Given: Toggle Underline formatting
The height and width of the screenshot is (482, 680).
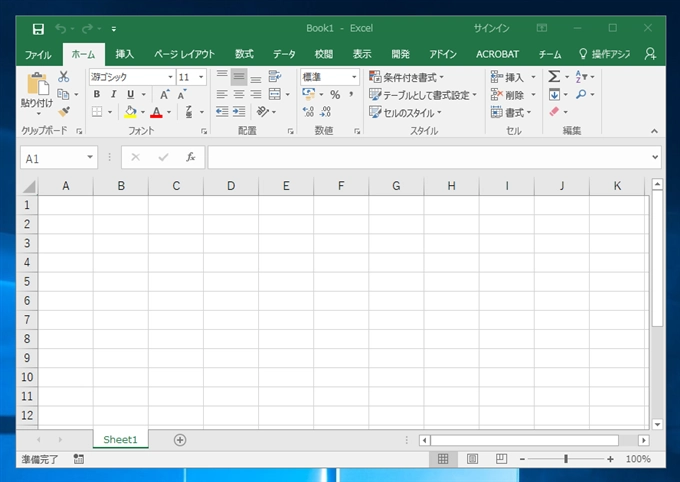Looking at the screenshot, I should coord(131,94).
